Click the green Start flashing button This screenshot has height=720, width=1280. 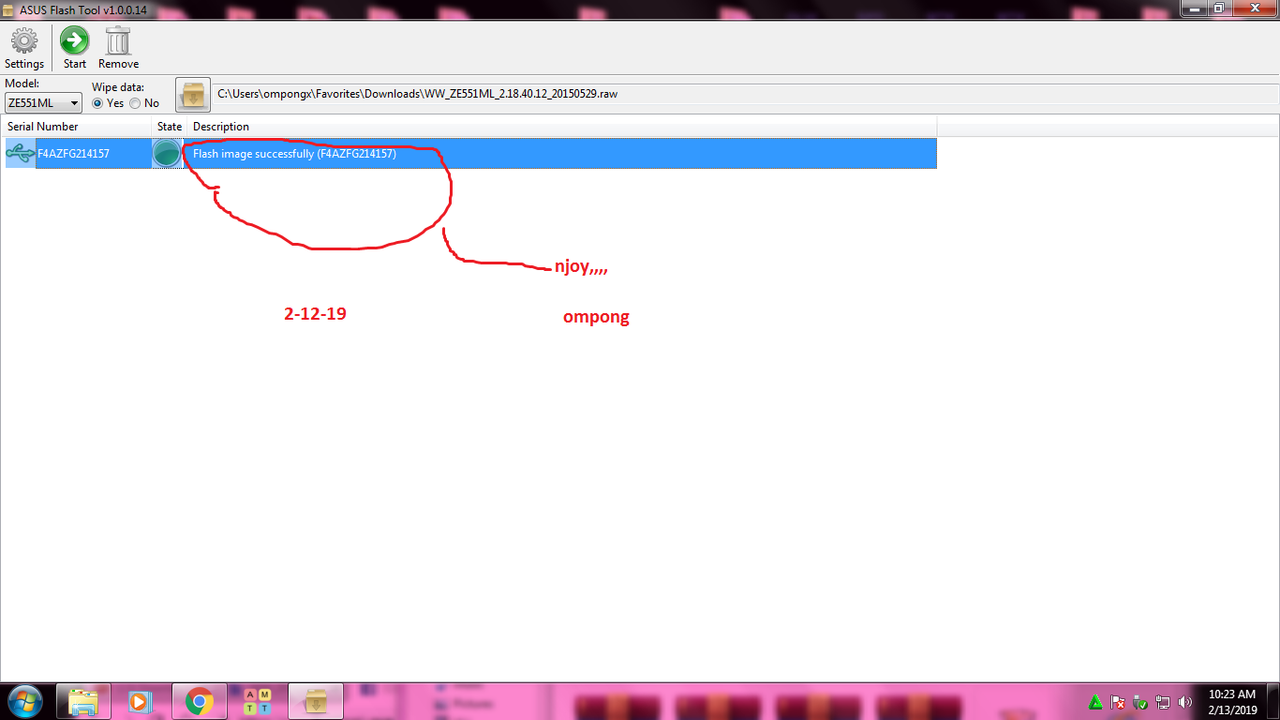tap(75, 47)
